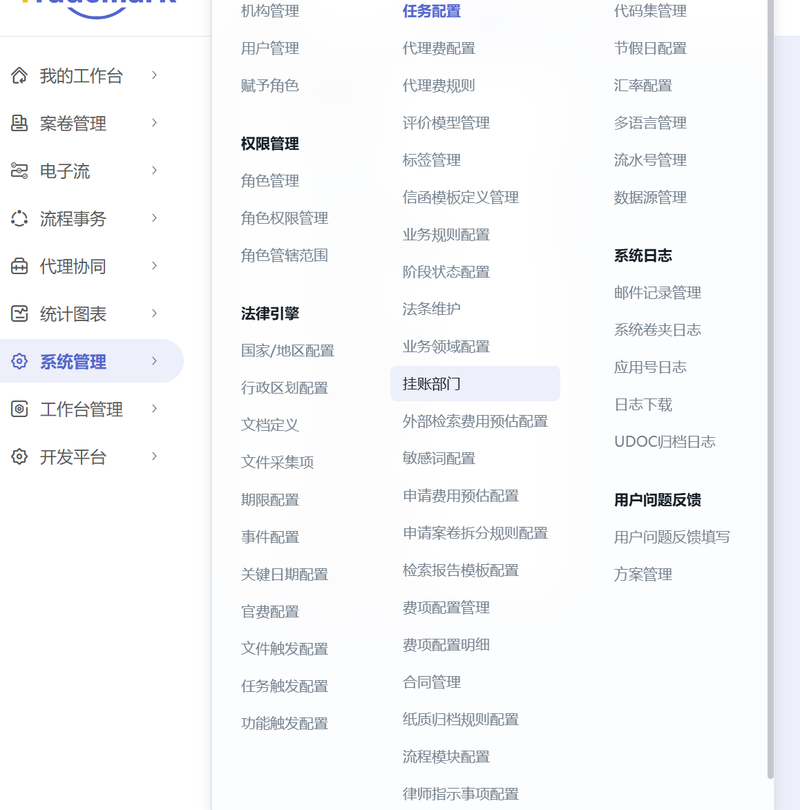Click the menu panel vertical scrollbar
800x810 pixels.
[770, 387]
